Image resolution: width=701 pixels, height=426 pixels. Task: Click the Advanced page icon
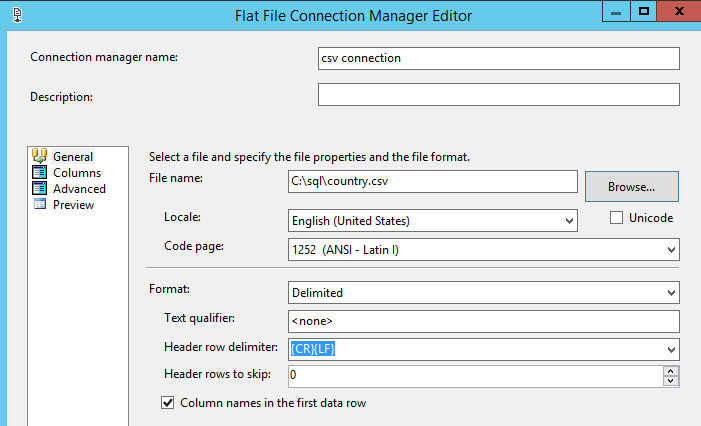[x=40, y=188]
